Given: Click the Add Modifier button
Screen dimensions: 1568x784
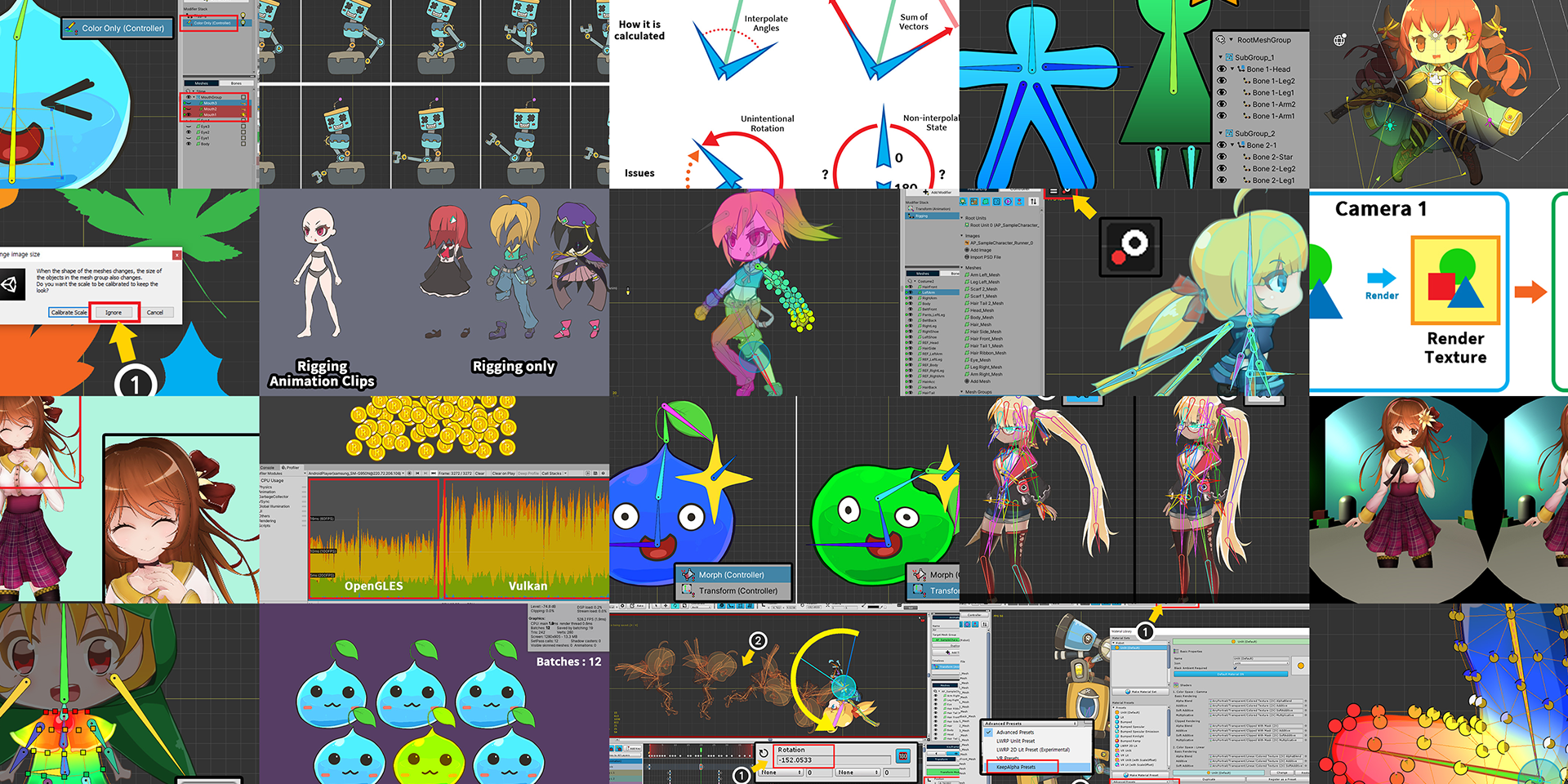Looking at the screenshot, I should tap(933, 193).
